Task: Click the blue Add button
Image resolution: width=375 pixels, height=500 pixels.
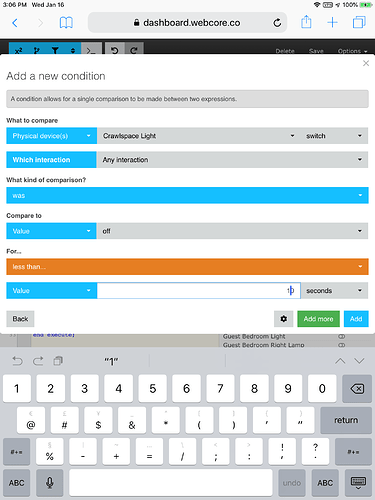Action: click(x=356, y=319)
